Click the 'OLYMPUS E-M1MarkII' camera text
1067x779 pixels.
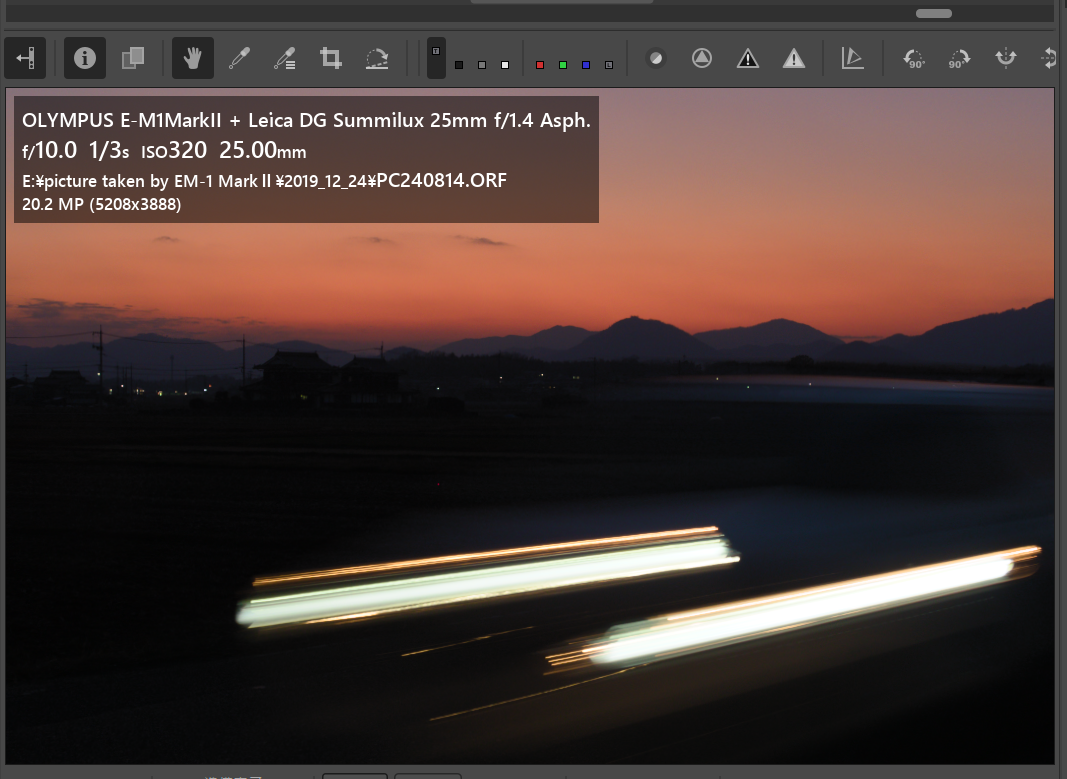(x=122, y=120)
